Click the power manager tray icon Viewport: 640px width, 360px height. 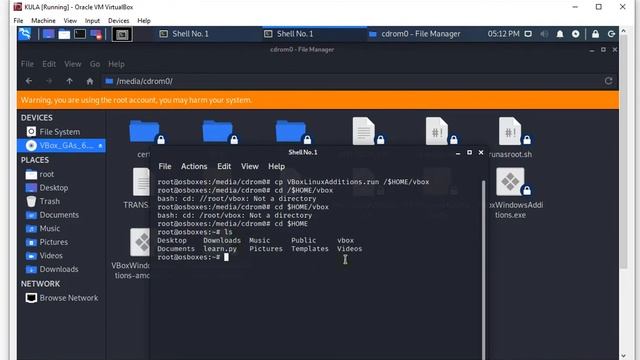(576, 34)
